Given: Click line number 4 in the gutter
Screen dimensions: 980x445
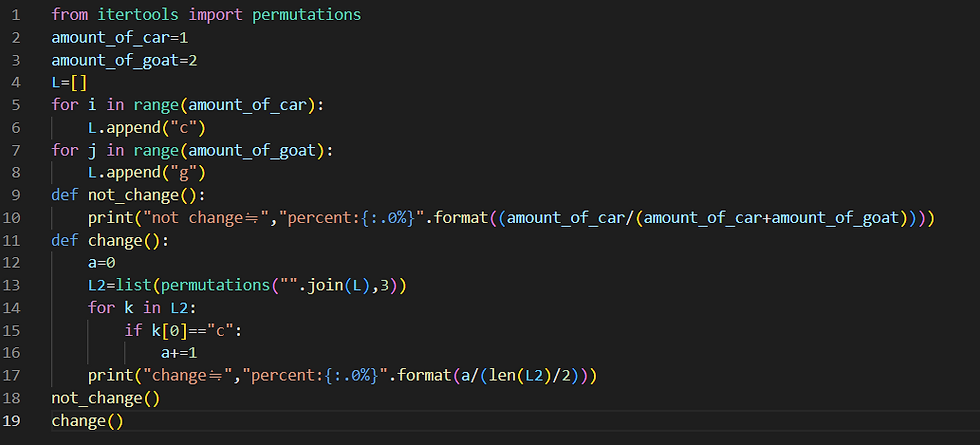Looking at the screenshot, I should point(16,82).
